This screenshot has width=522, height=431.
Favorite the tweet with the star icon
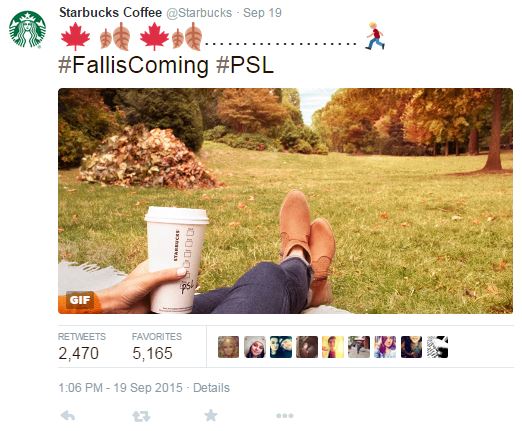(x=211, y=415)
